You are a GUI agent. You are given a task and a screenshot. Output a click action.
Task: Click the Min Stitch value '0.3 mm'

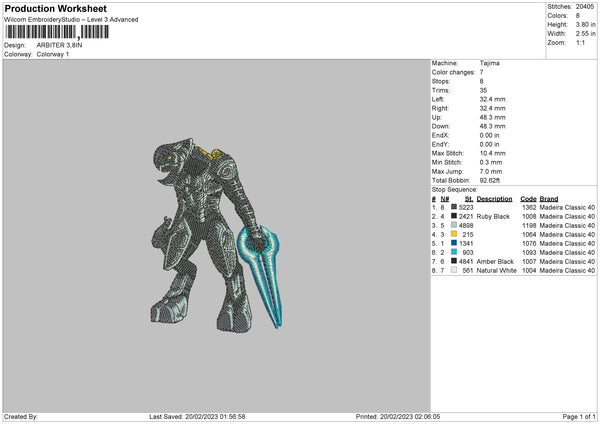click(x=491, y=162)
